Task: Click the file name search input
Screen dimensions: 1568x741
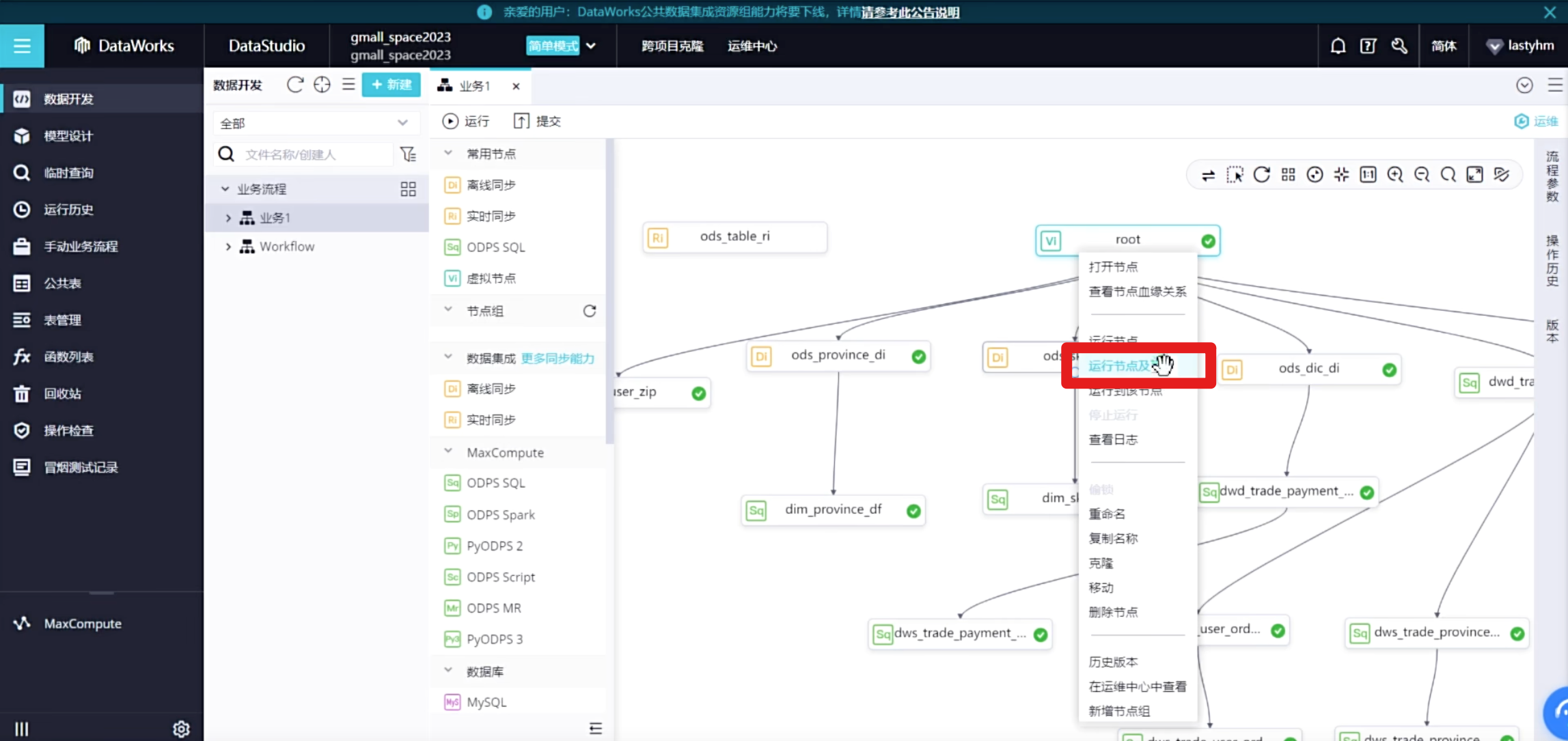Action: [316, 154]
